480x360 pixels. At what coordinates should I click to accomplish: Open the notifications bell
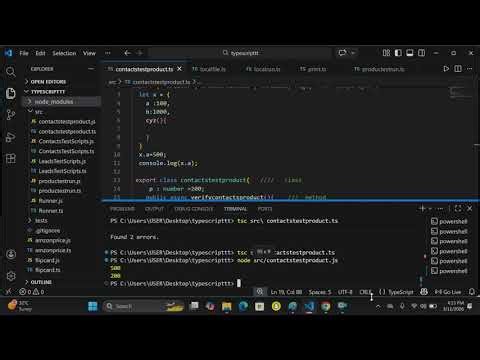click(x=472, y=292)
